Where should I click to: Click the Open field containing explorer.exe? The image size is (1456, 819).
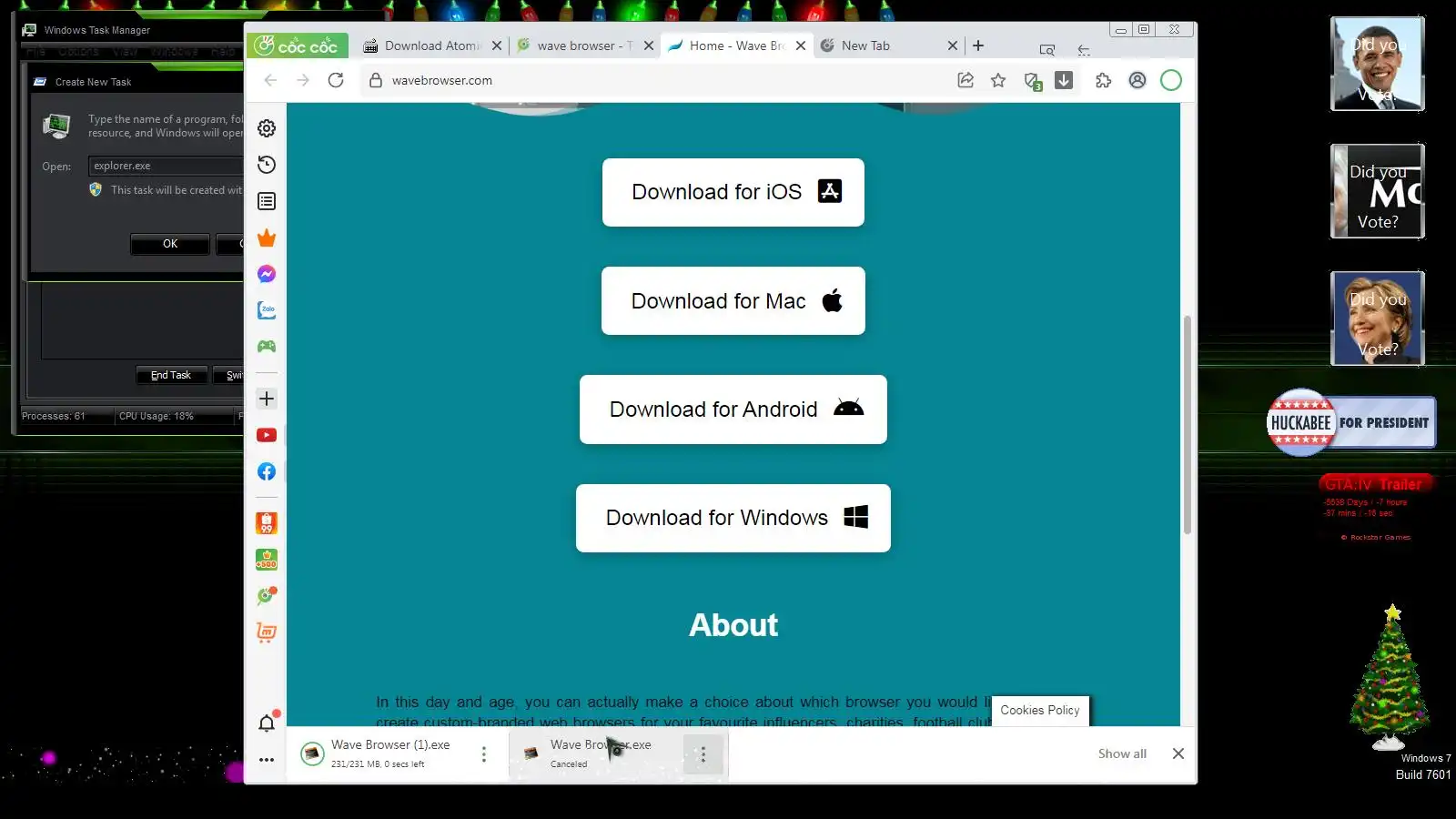167,166
